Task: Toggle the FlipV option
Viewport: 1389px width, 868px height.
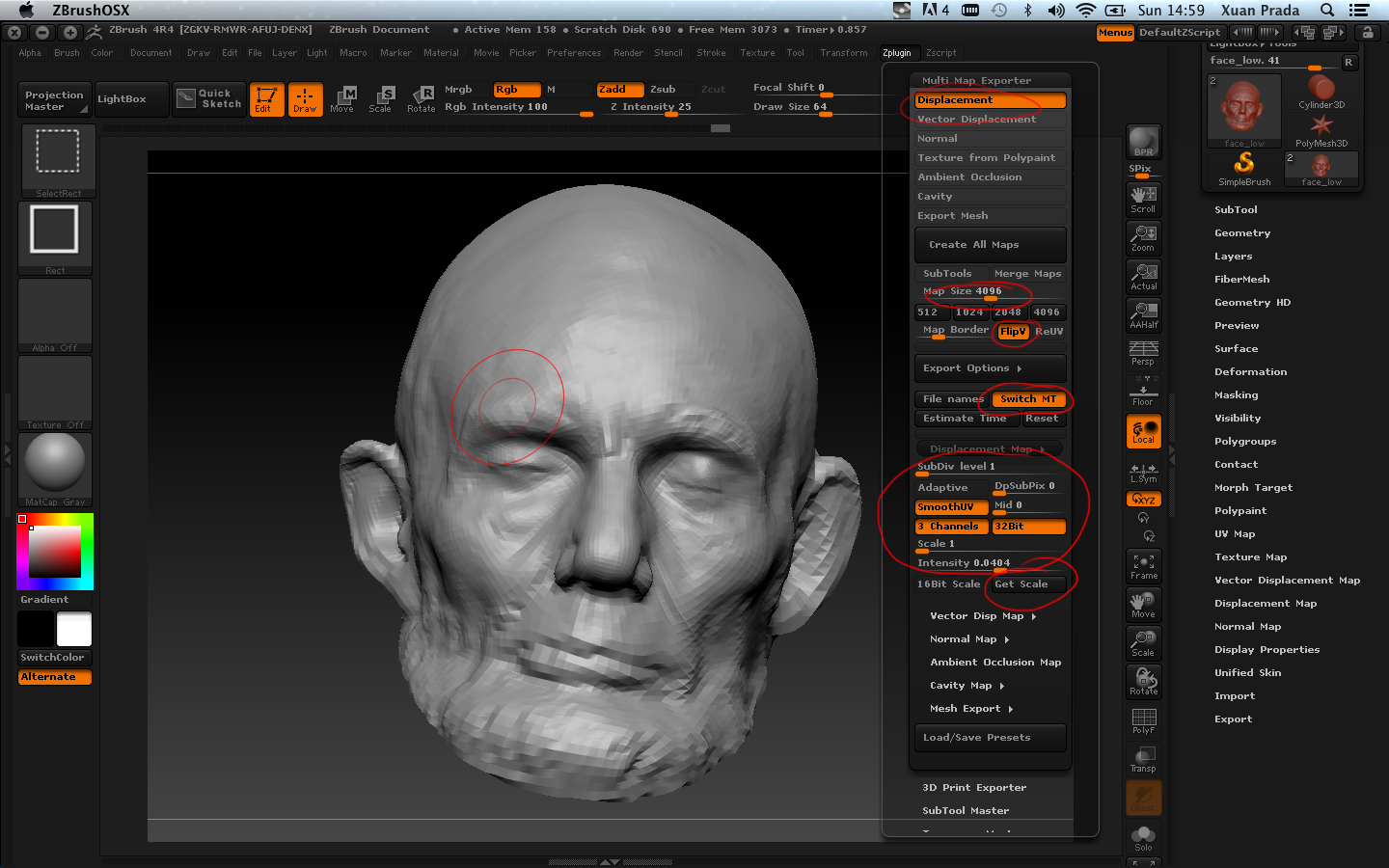Action: coord(1013,331)
